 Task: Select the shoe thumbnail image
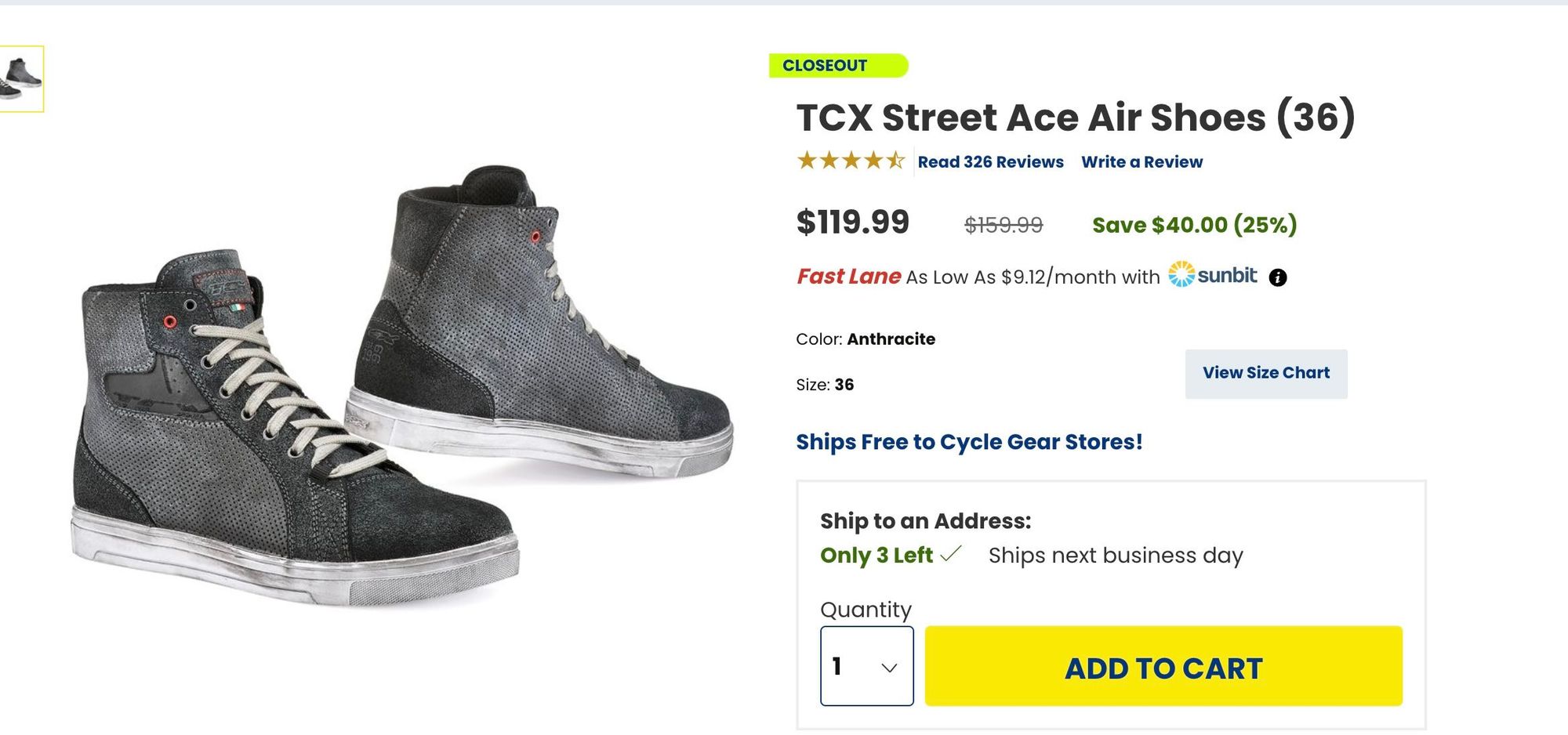click(20, 79)
